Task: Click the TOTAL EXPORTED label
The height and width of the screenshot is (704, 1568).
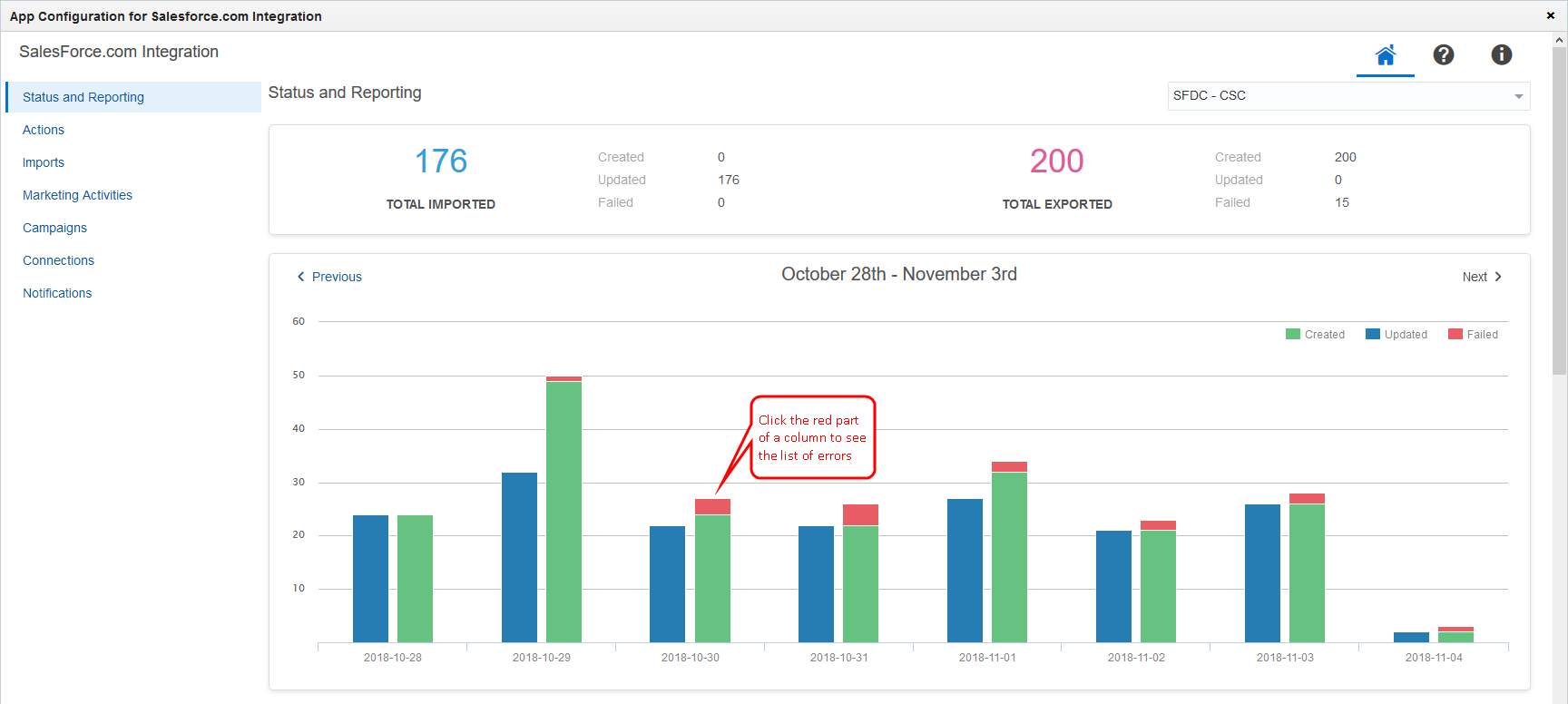Action: point(1057,204)
